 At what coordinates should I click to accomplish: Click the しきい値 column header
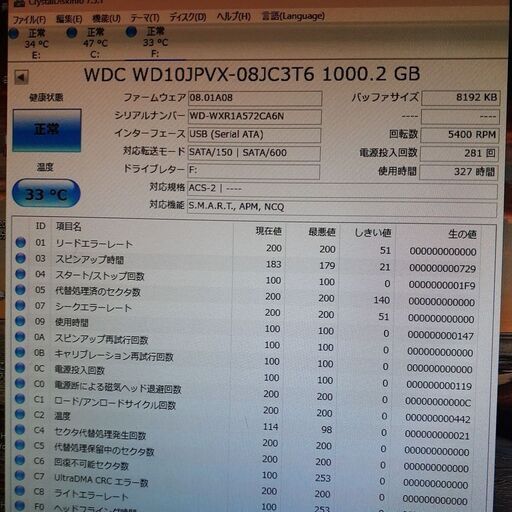click(373, 232)
